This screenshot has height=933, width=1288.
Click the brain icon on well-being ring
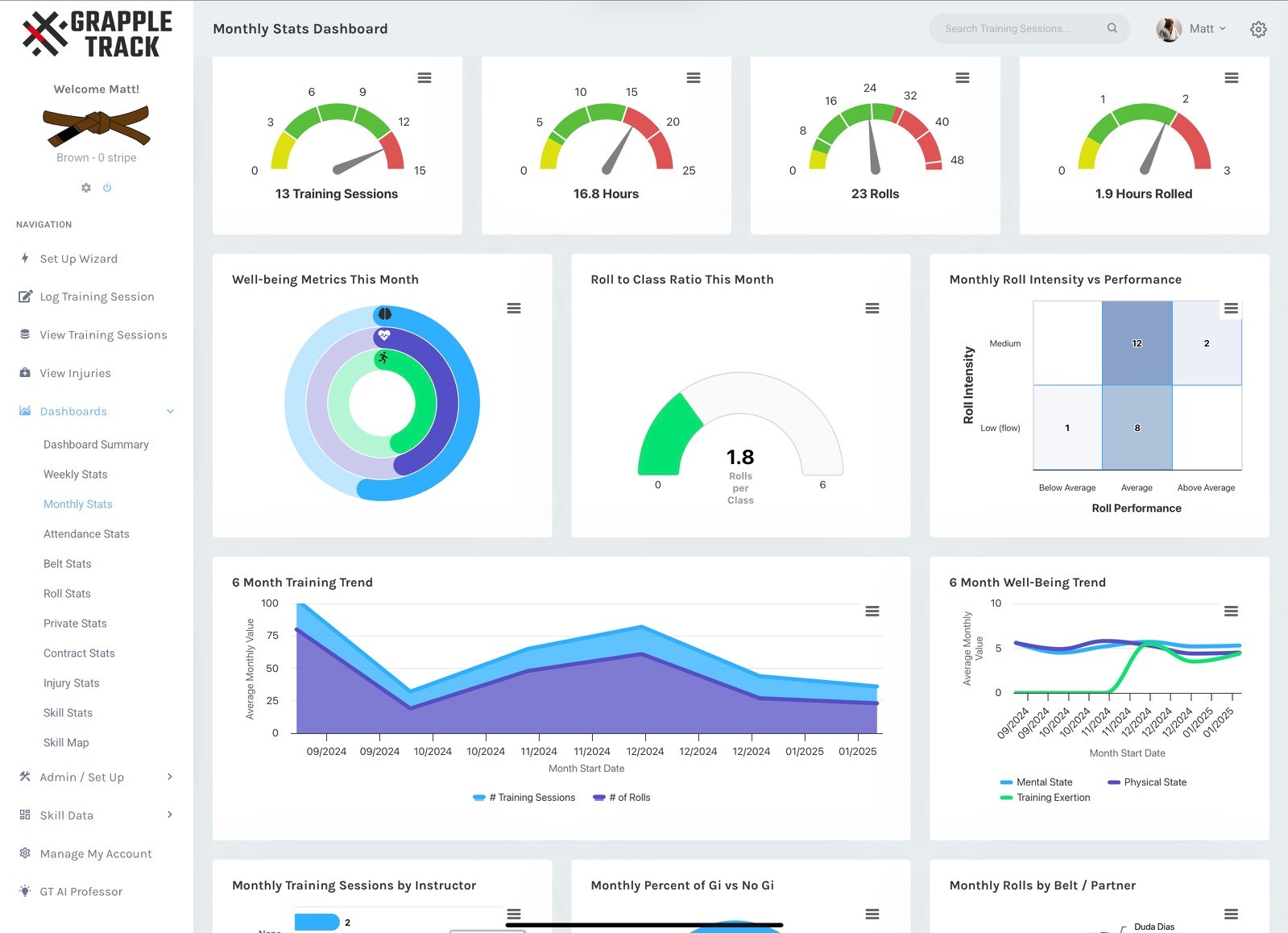point(384,313)
